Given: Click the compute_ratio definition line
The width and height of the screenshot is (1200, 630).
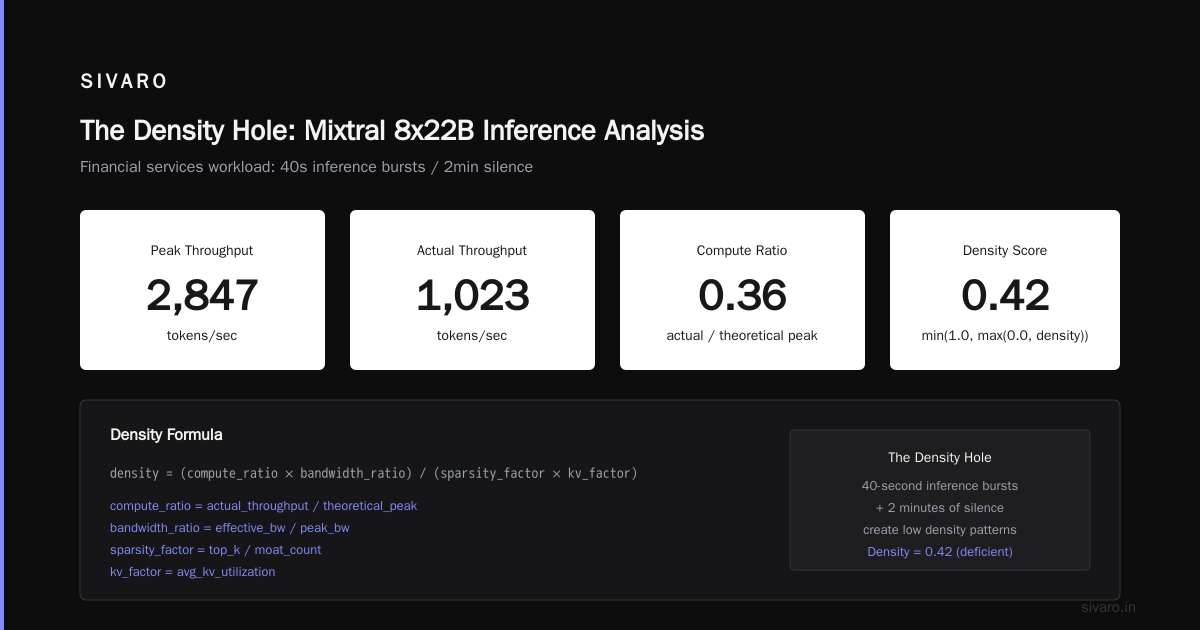Looking at the screenshot, I should (x=263, y=506).
